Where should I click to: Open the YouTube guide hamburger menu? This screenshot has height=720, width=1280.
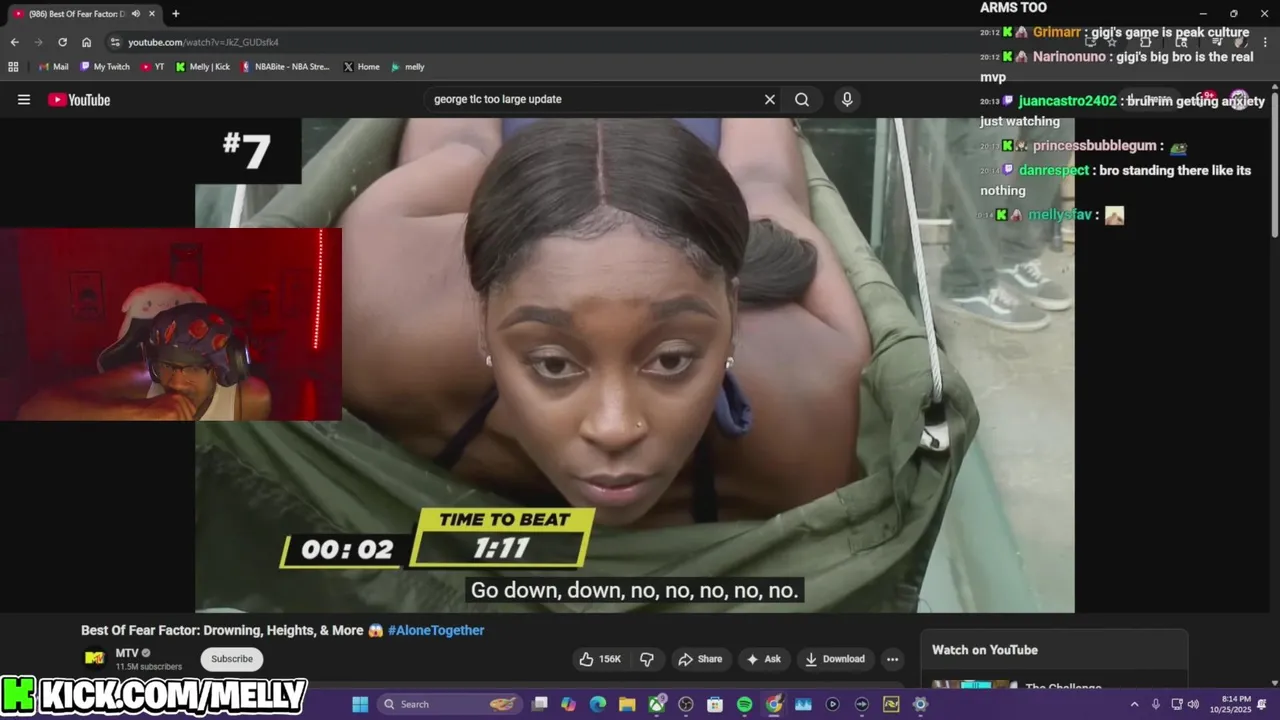24,99
